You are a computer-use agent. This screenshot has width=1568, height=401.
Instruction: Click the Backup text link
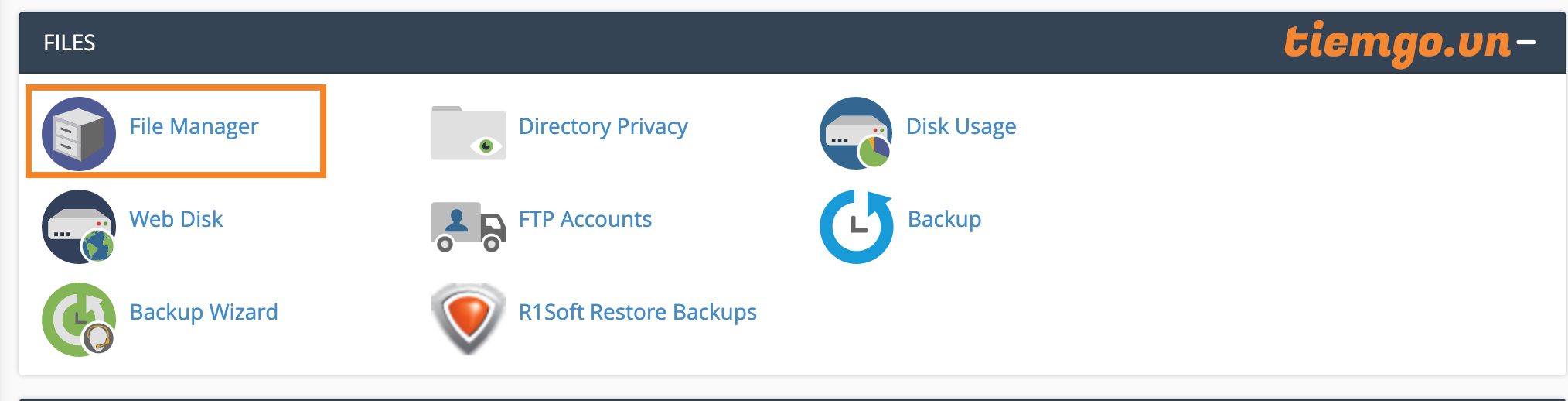[x=944, y=219]
